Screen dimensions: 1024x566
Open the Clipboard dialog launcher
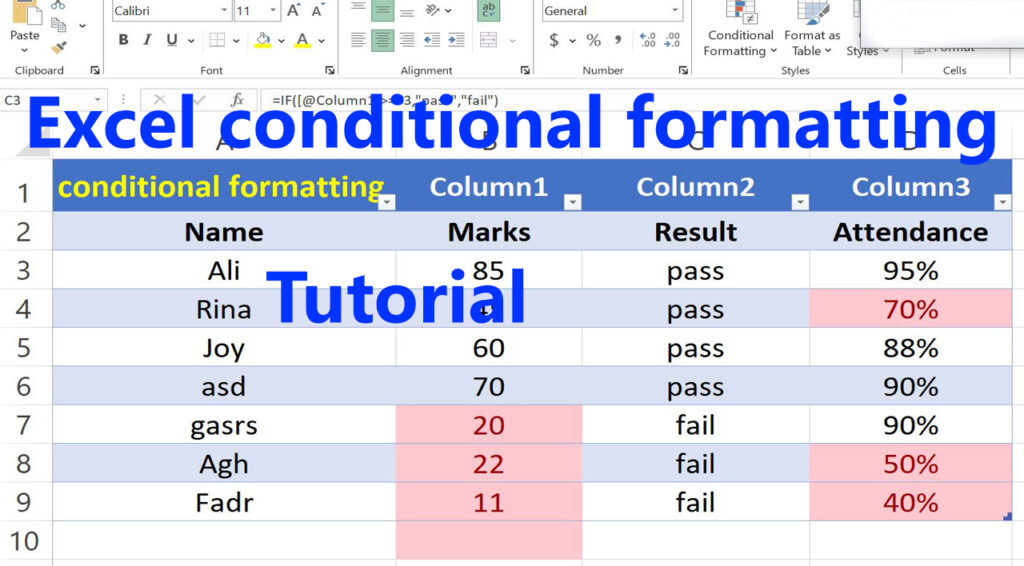coord(95,70)
